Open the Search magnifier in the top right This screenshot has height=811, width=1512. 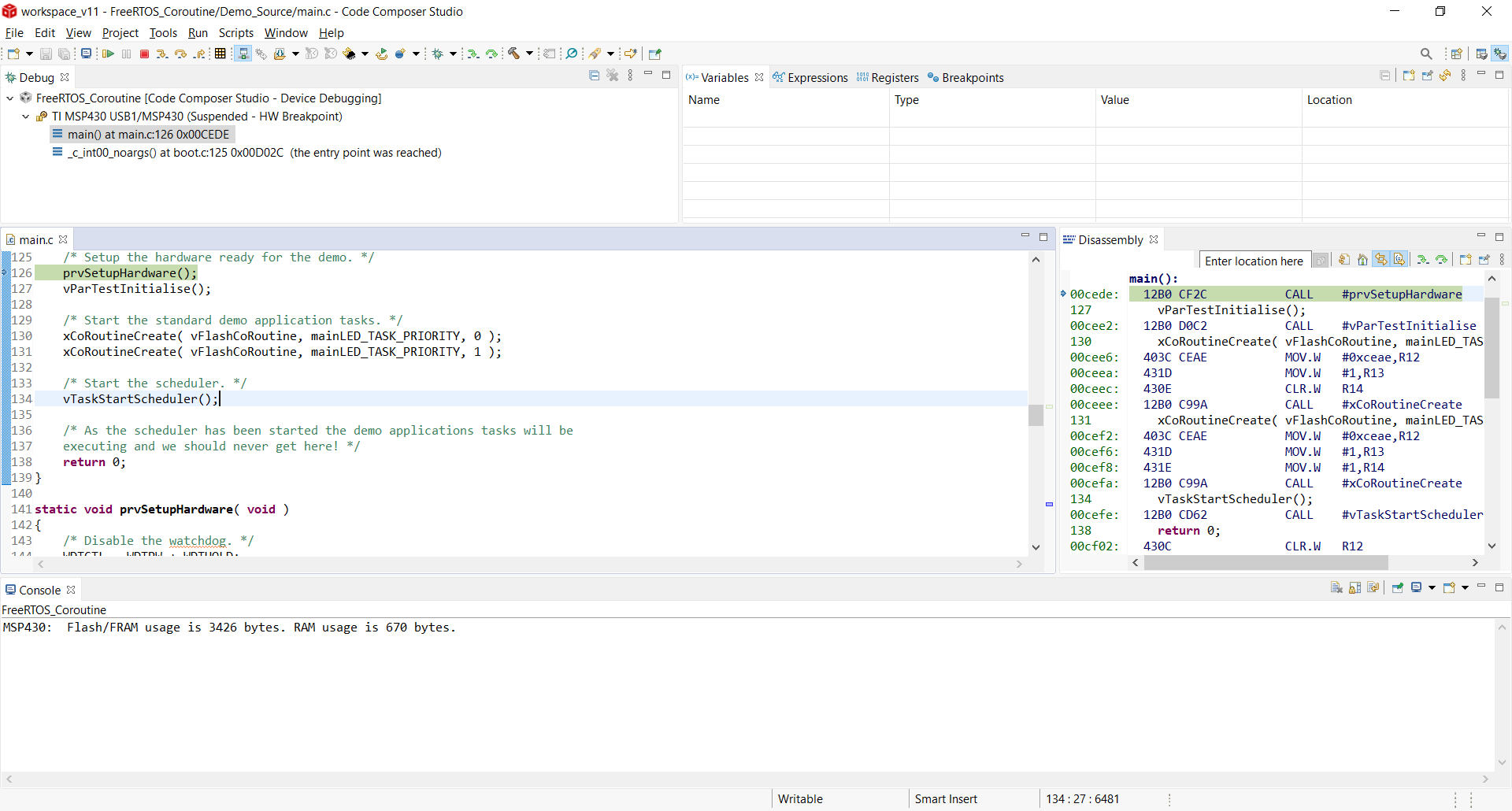coord(1426,54)
